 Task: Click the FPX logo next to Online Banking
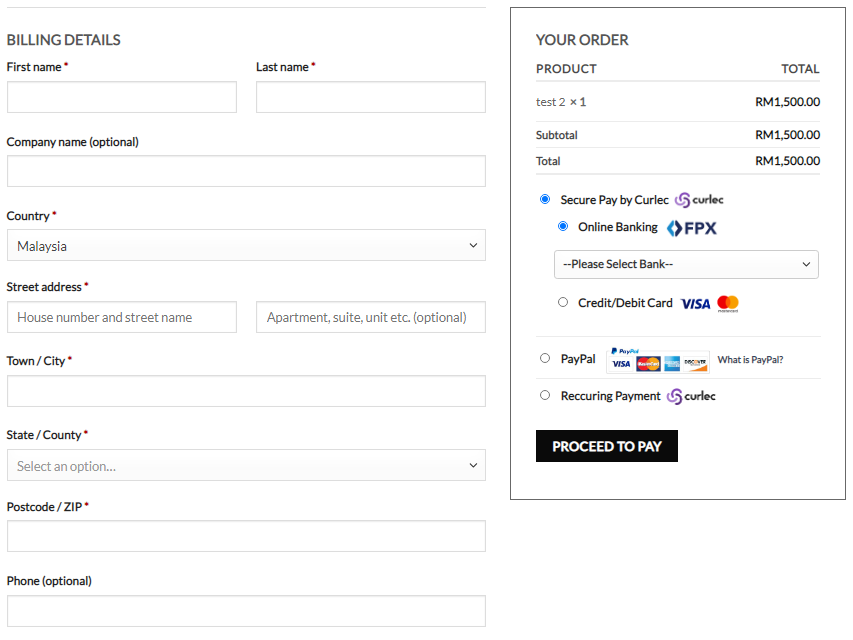coord(691,228)
